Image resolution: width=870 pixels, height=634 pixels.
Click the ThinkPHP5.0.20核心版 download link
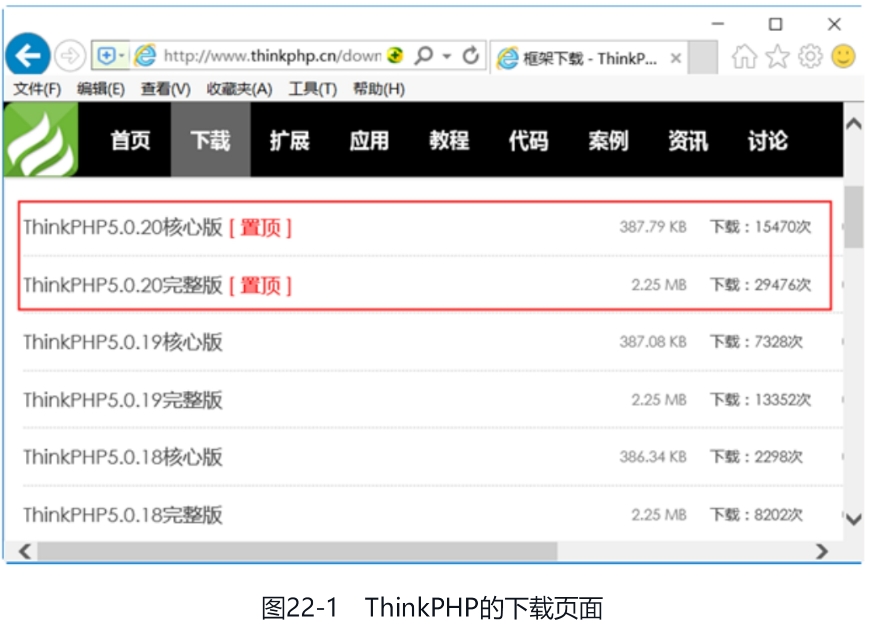123,227
